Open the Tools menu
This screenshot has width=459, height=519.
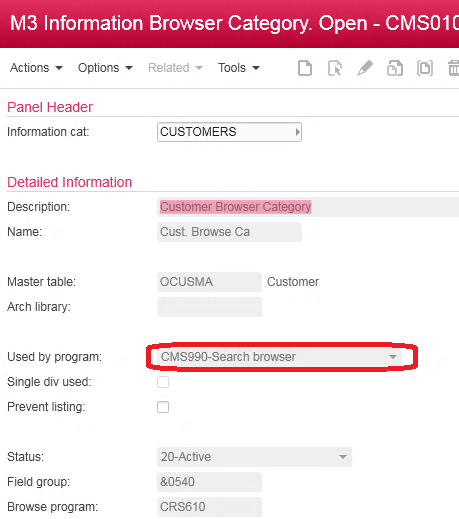(239, 68)
